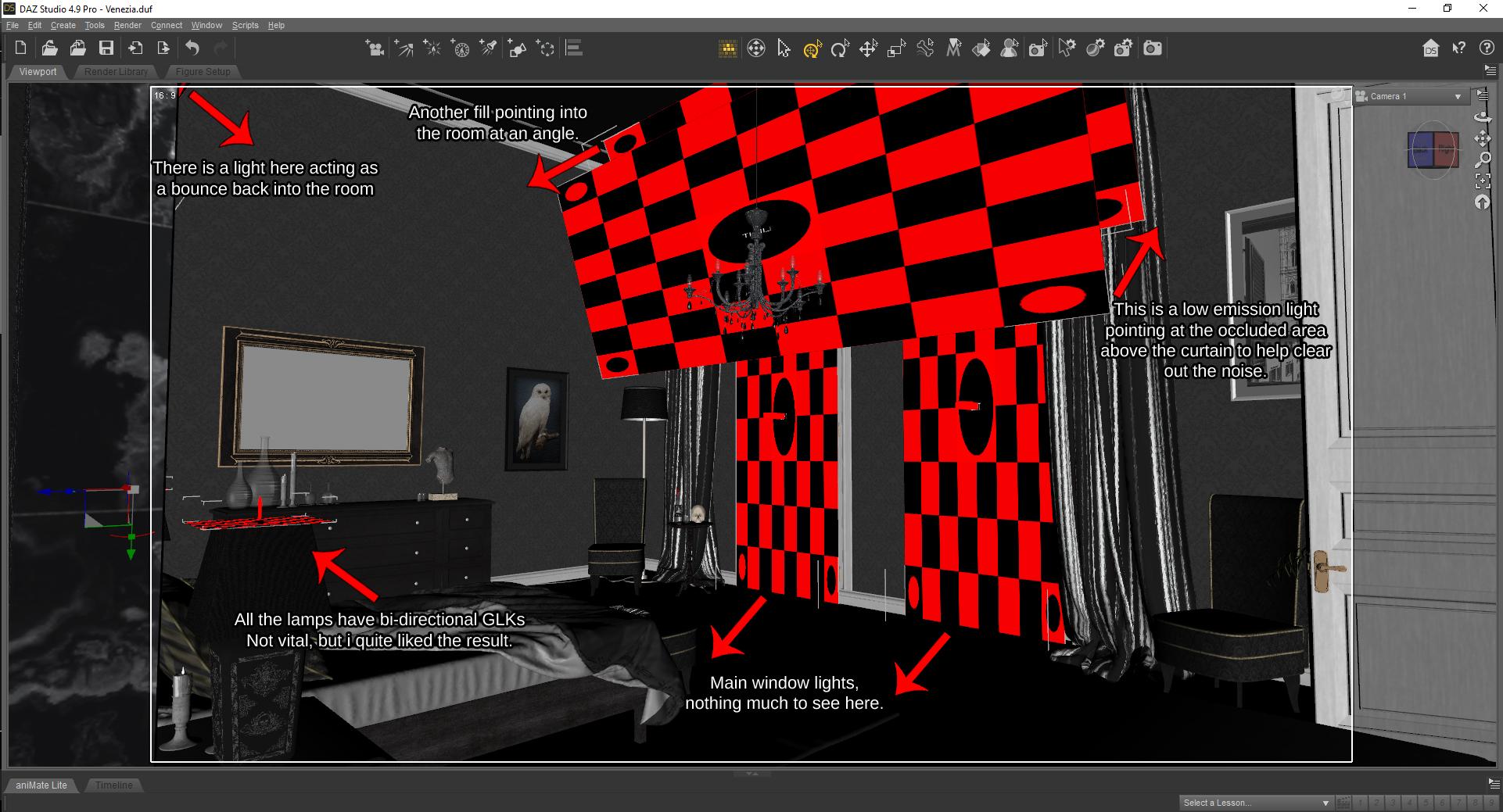Click the view cube in the viewport
This screenshot has height=812, width=1503.
[1433, 149]
